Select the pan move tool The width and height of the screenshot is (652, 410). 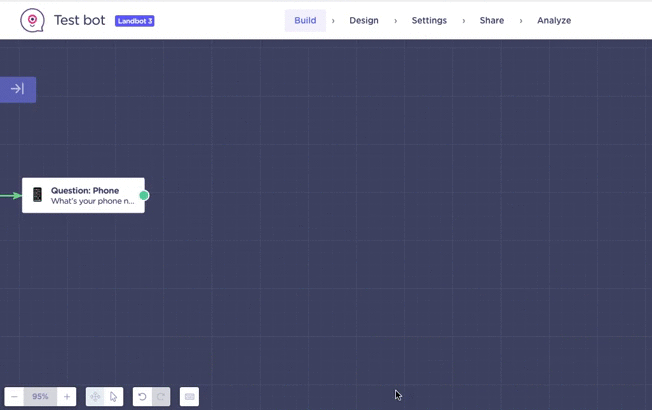coord(95,397)
